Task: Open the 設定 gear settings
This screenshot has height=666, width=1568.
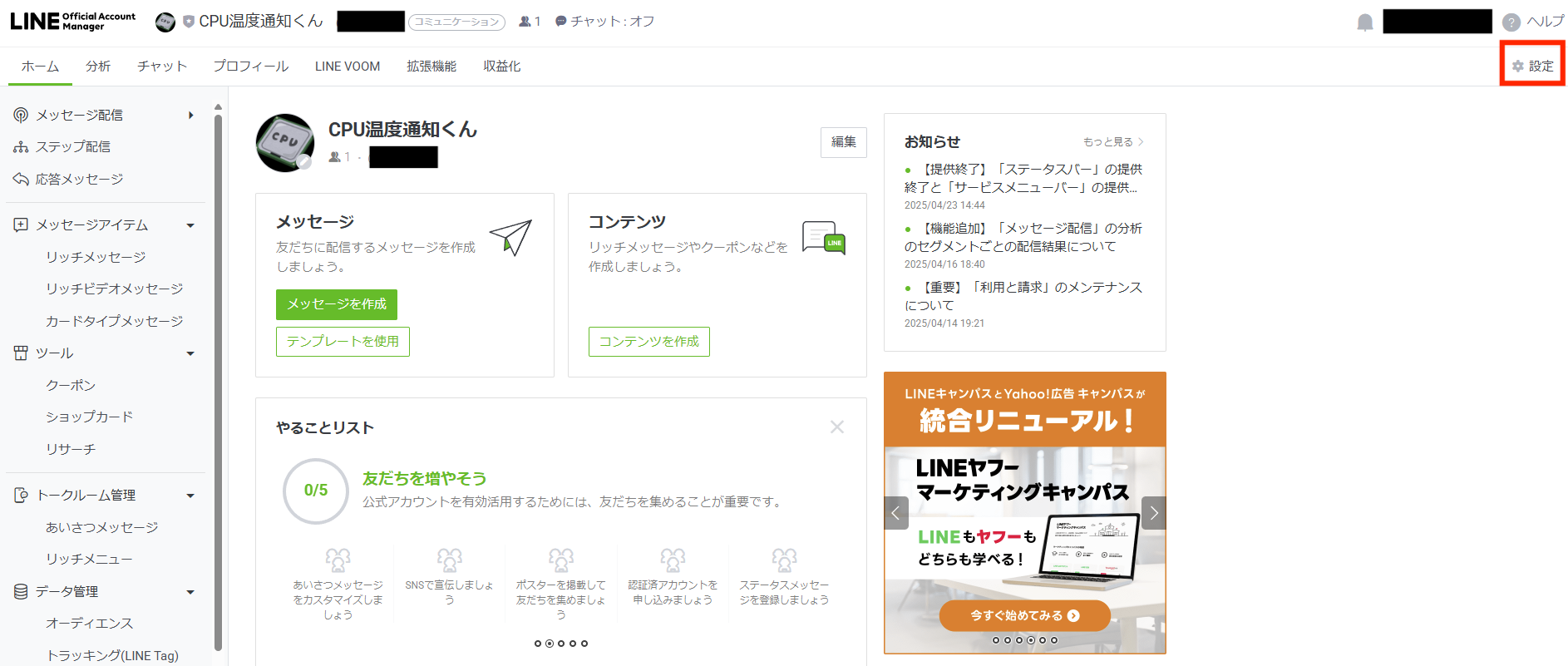Action: [x=1532, y=66]
